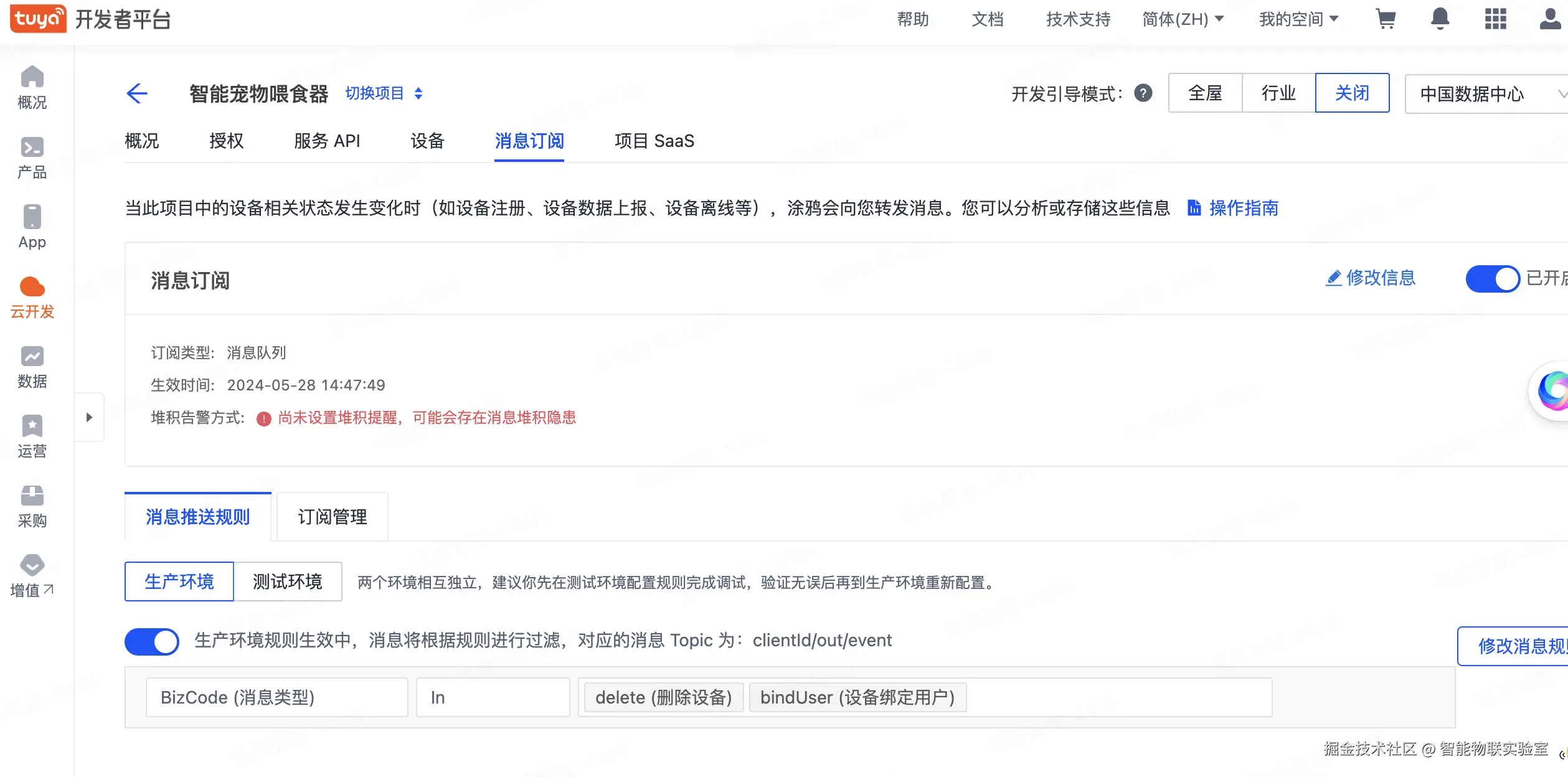Toggle the 生产环境 rule switch

click(x=152, y=641)
